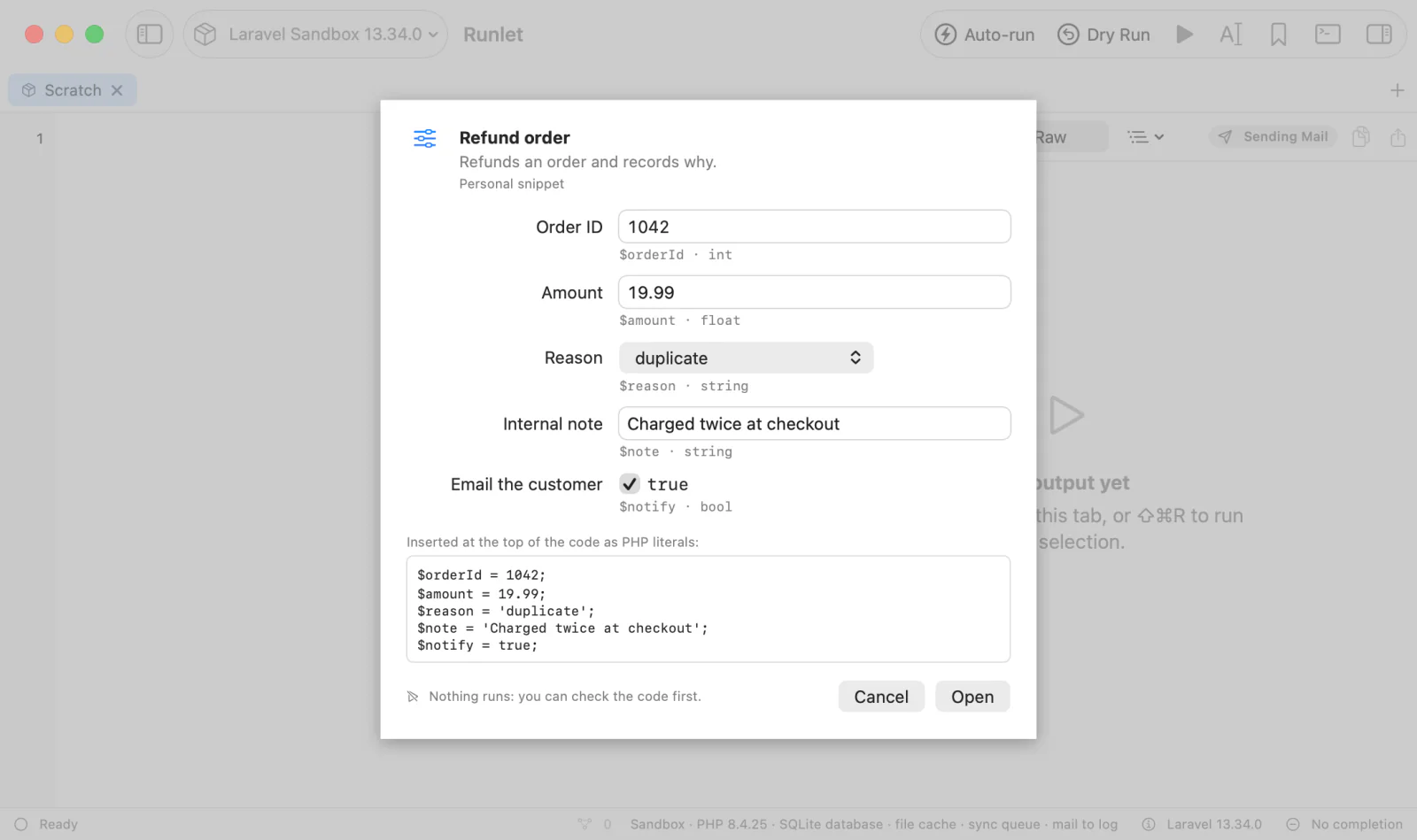This screenshot has height=840, width=1417.
Task: Click the PHP literals code preview
Action: point(708,609)
